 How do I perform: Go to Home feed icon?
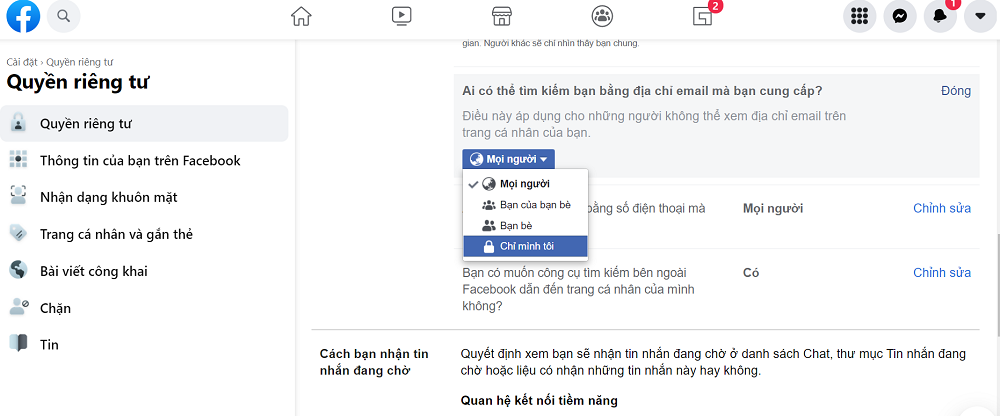click(300, 16)
